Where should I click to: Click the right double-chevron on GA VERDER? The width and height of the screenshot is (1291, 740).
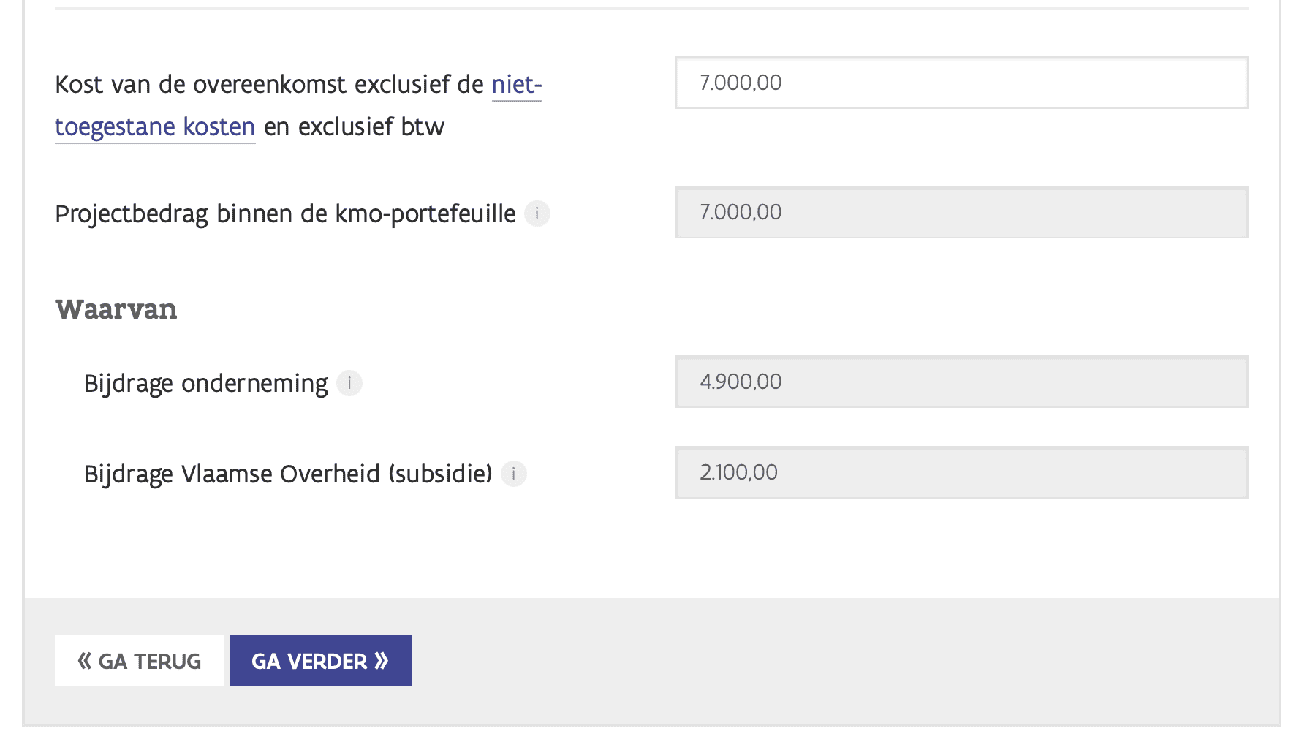[x=381, y=661]
